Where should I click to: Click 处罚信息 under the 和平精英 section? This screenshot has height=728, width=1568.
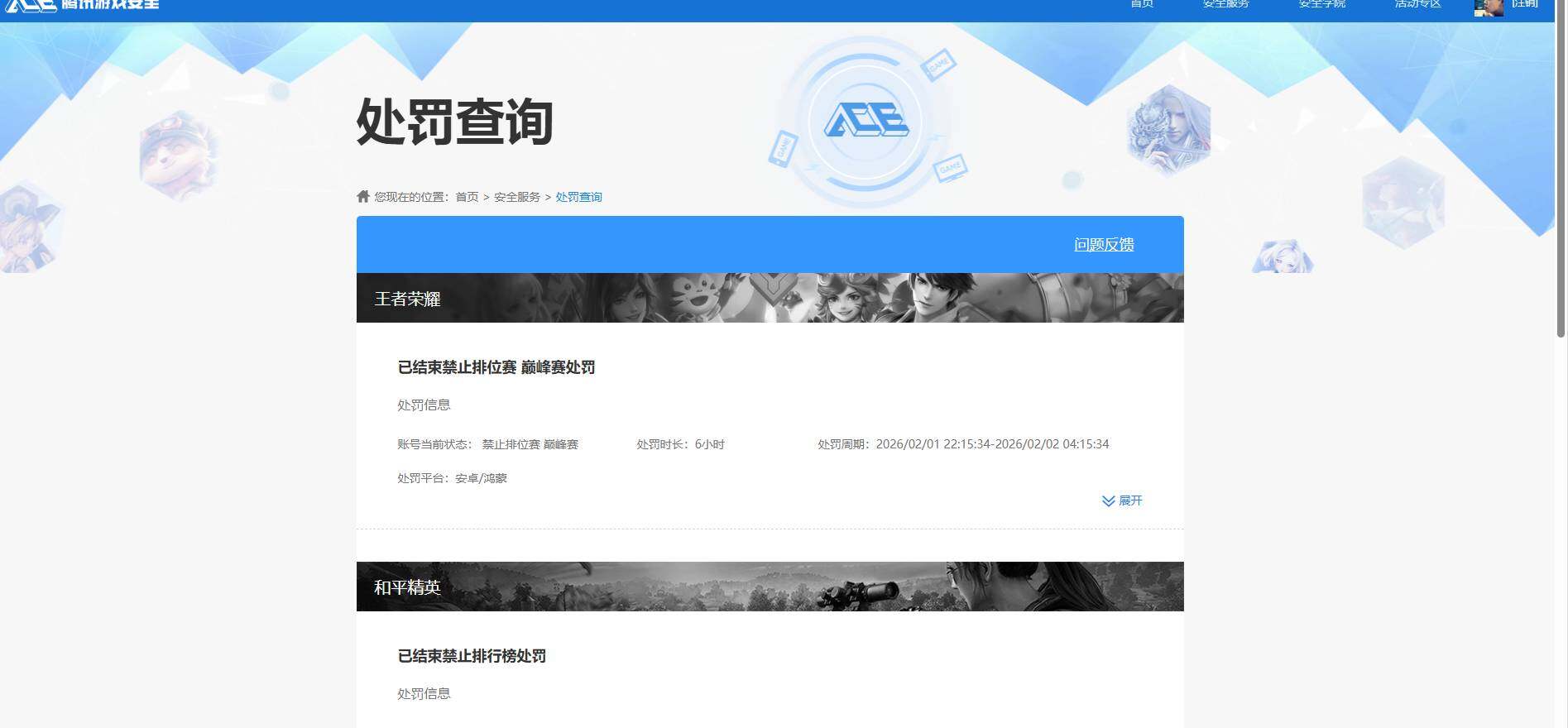[x=424, y=693]
